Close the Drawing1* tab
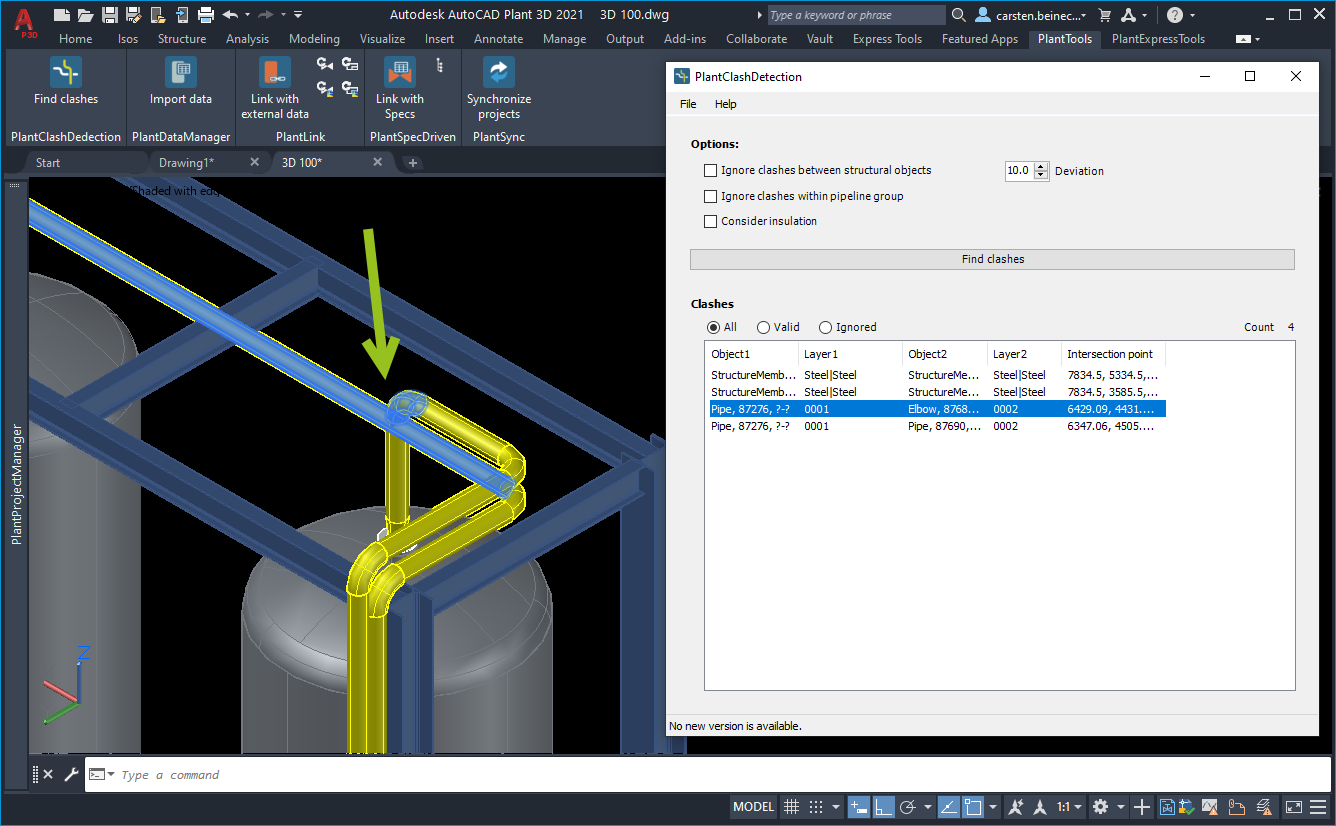This screenshot has width=1336, height=826. [x=254, y=162]
